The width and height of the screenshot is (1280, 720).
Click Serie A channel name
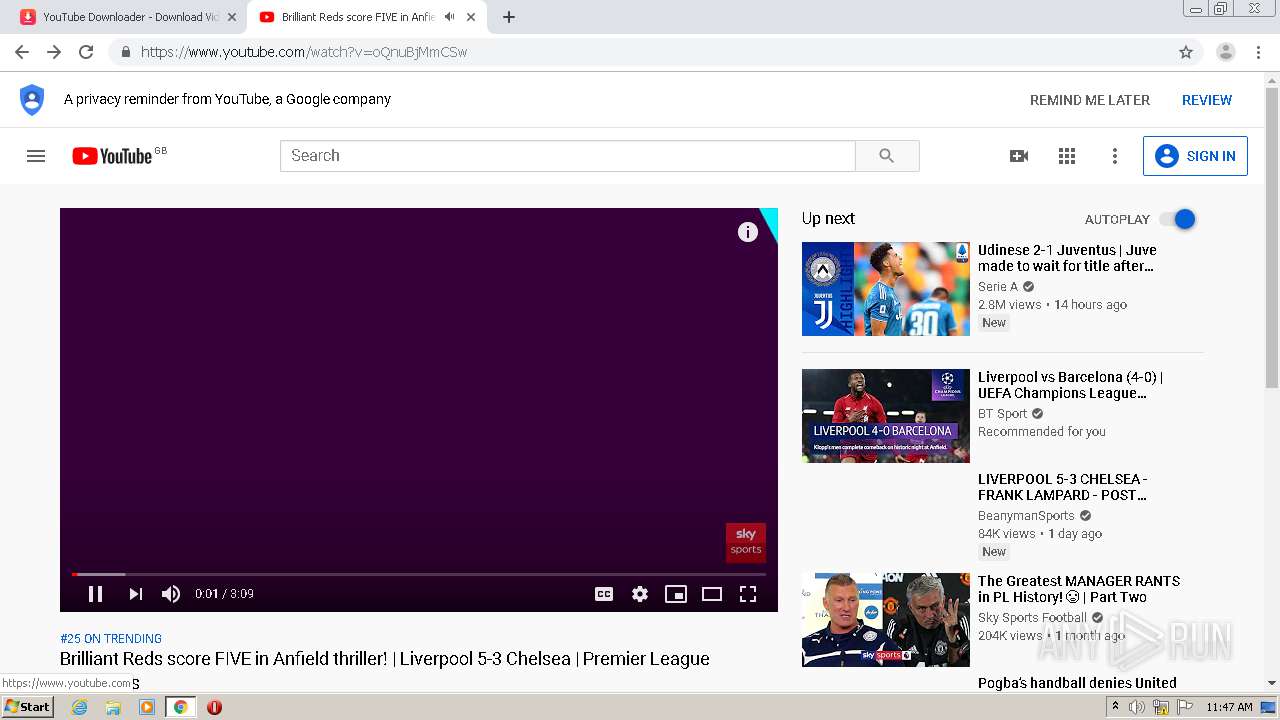tap(998, 287)
